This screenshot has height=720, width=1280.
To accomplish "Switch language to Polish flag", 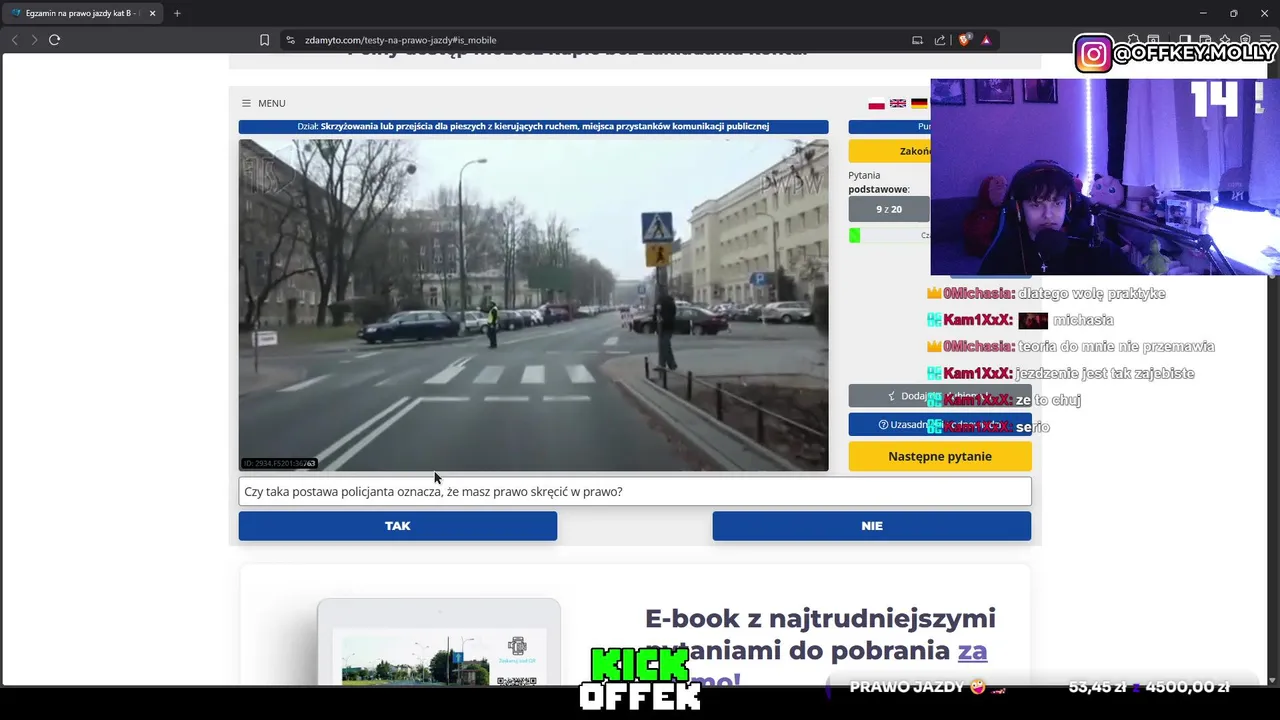I will pos(876,103).
